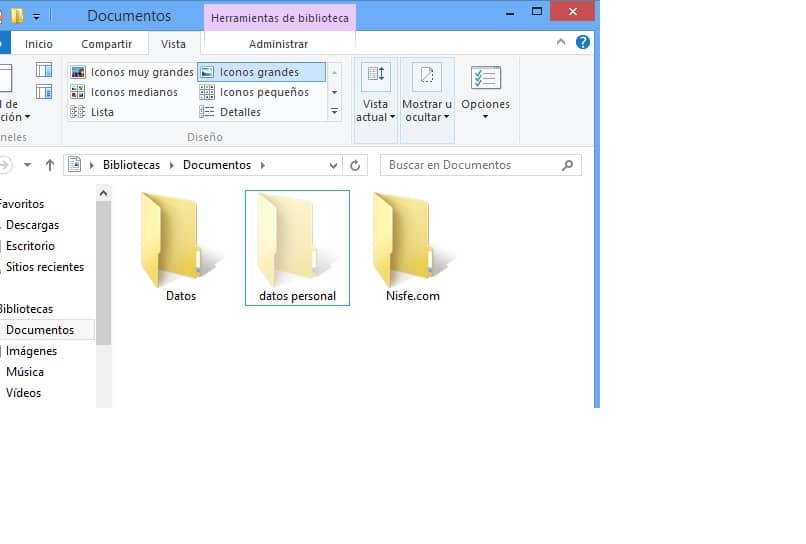The height and width of the screenshot is (544, 806).
Task: Toggle the details pane icon
Action: (44, 92)
